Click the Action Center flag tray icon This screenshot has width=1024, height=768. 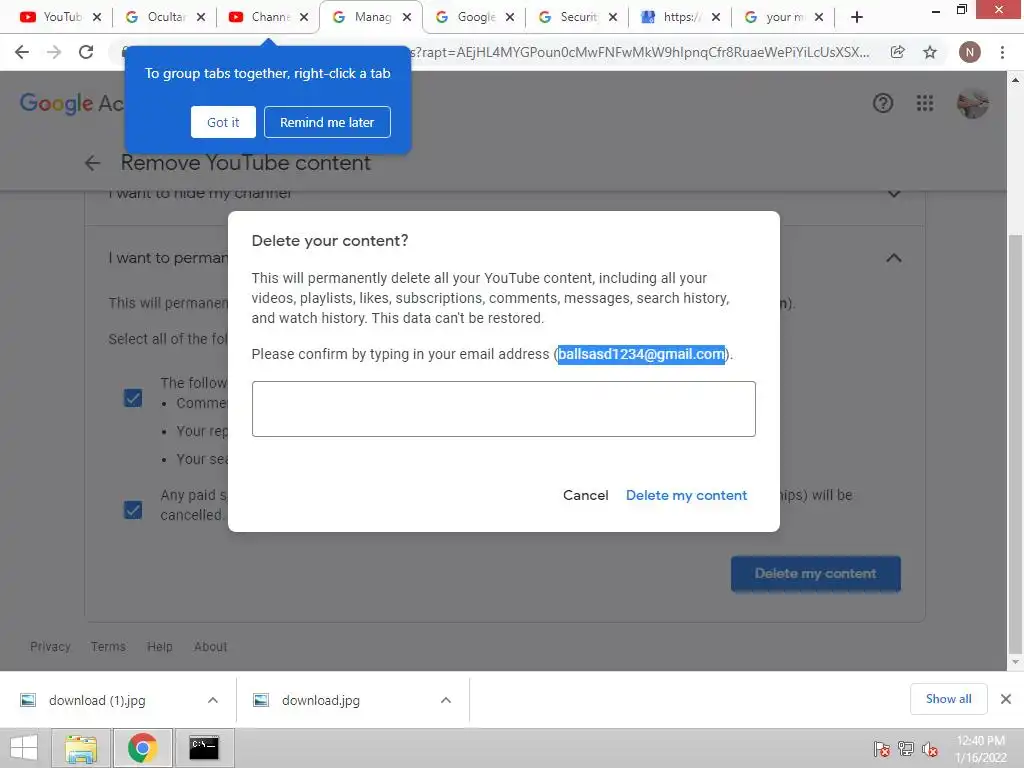[881, 749]
